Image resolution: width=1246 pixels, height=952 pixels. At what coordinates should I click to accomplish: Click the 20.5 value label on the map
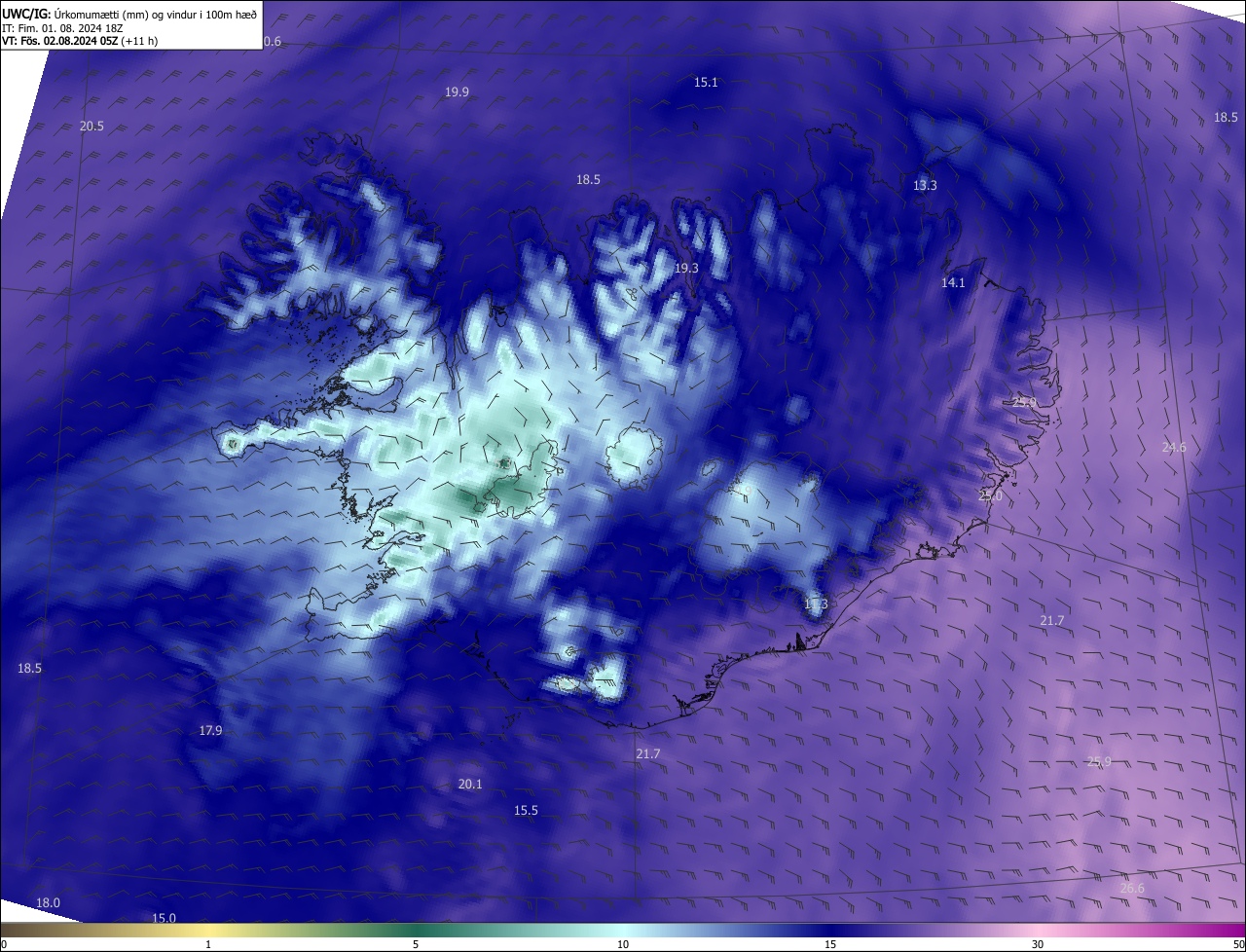92,126
